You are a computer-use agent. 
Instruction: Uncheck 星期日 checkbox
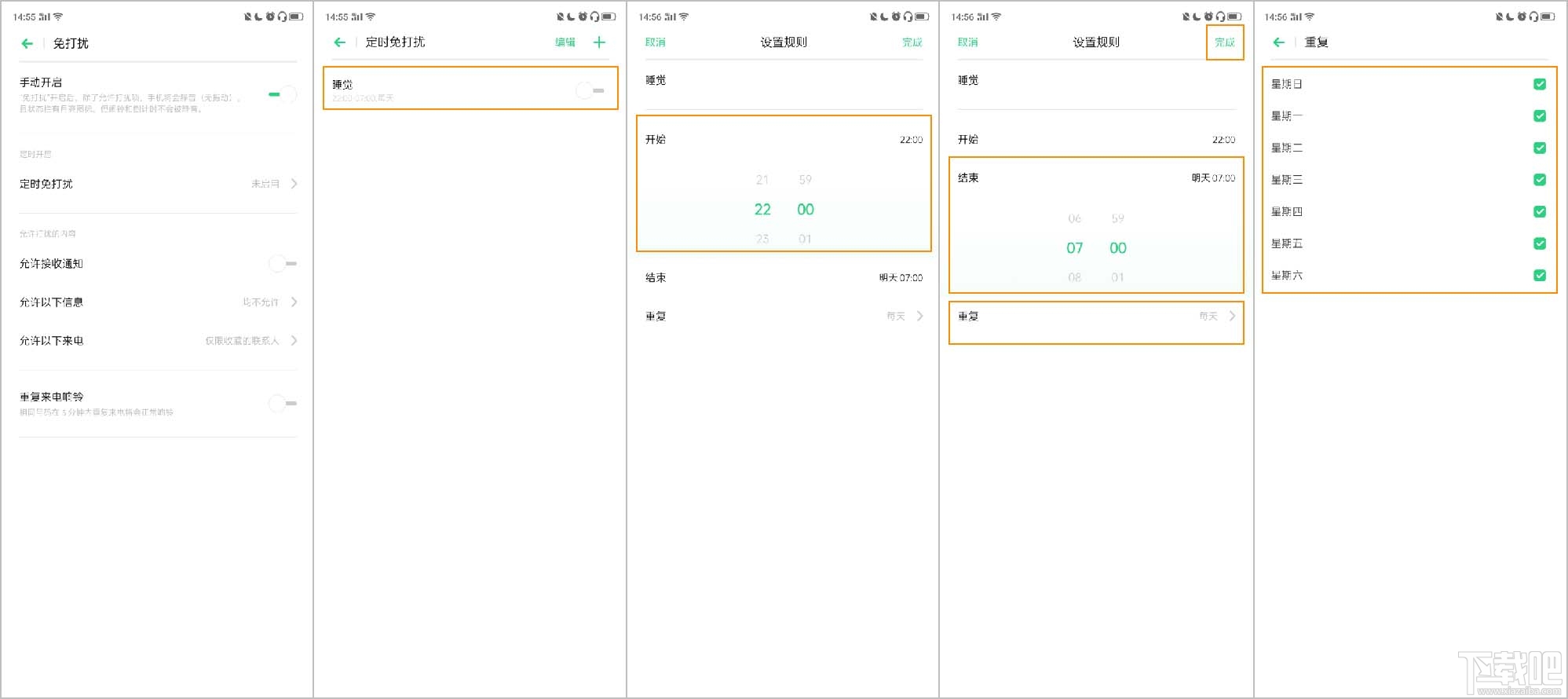point(1540,84)
